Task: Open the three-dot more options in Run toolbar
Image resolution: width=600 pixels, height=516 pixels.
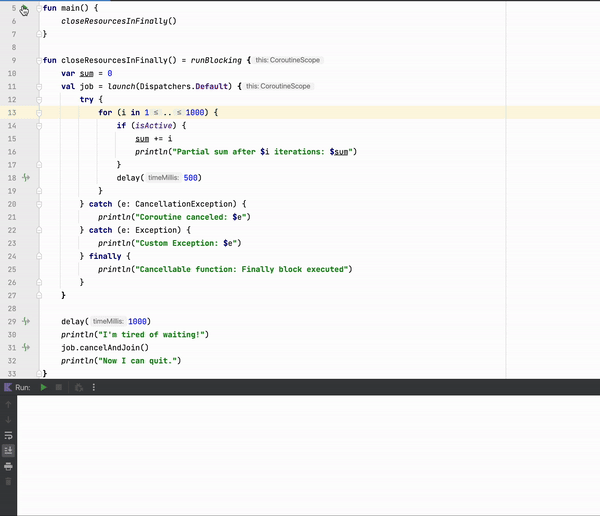Action: pyautogui.click(x=93, y=387)
